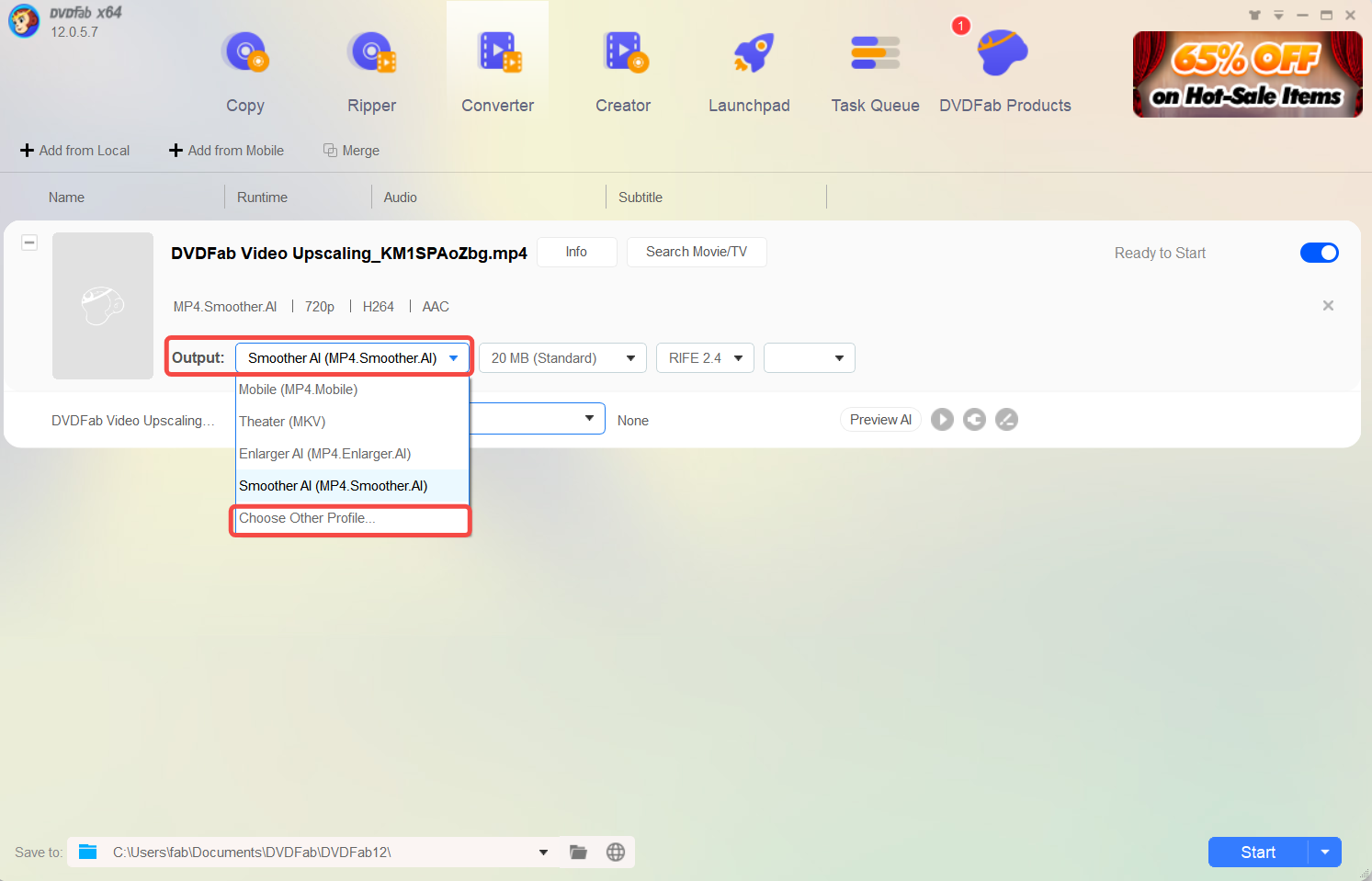Open the Launchpad rocket module
Screen dimensions: 1372x881
[749, 72]
